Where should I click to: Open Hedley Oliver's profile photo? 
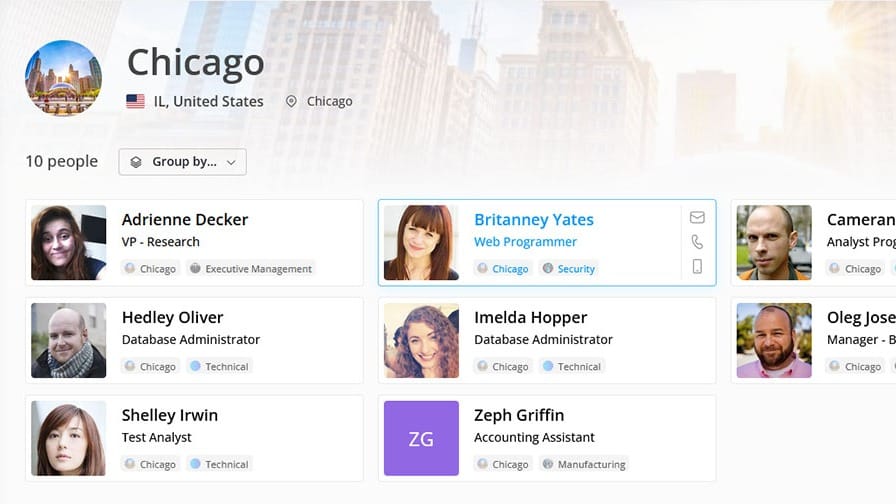click(69, 340)
